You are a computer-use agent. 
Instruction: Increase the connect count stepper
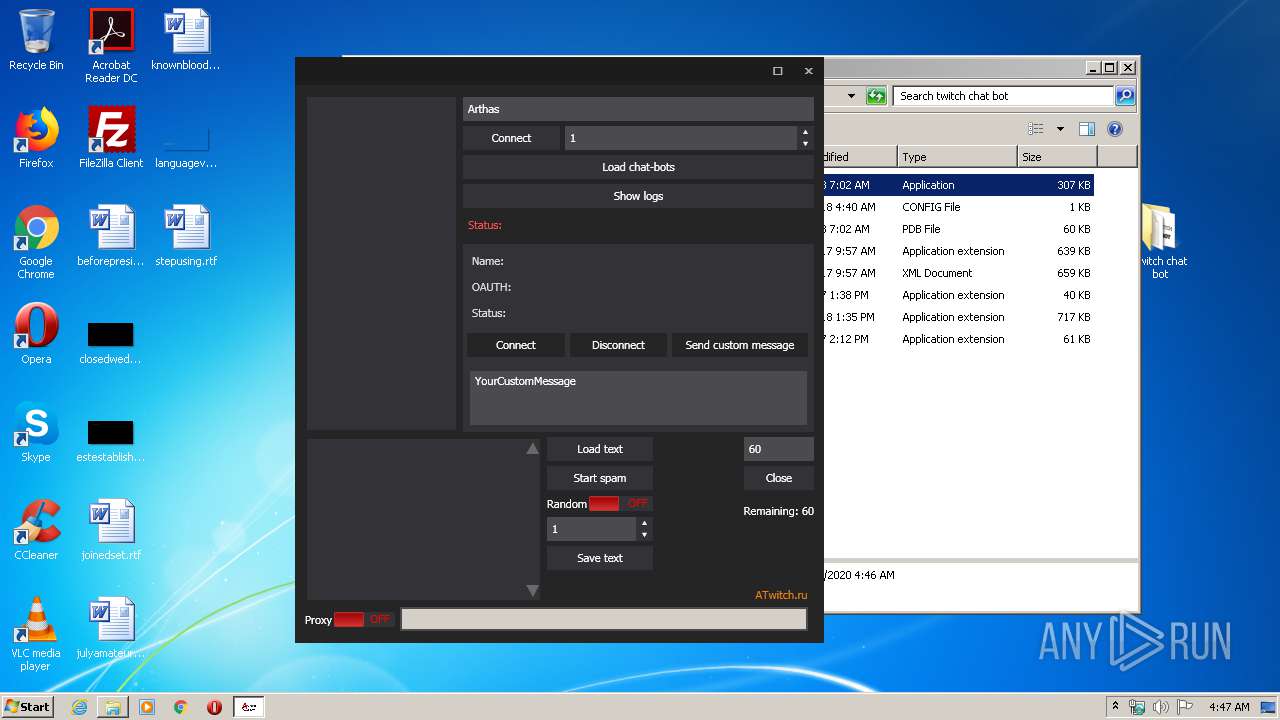click(806, 132)
